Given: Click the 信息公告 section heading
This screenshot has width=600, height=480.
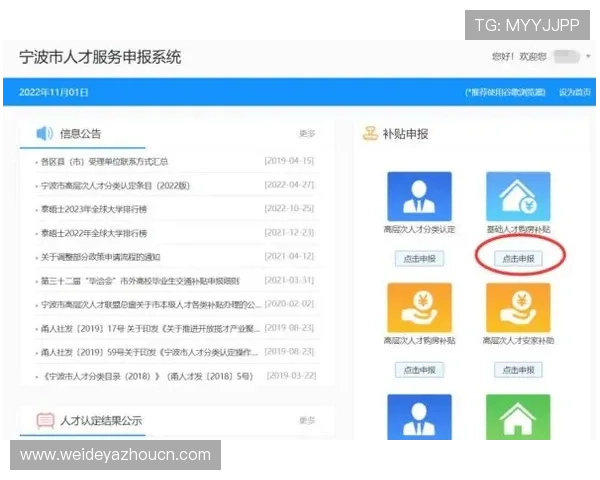Looking at the screenshot, I should point(80,134).
